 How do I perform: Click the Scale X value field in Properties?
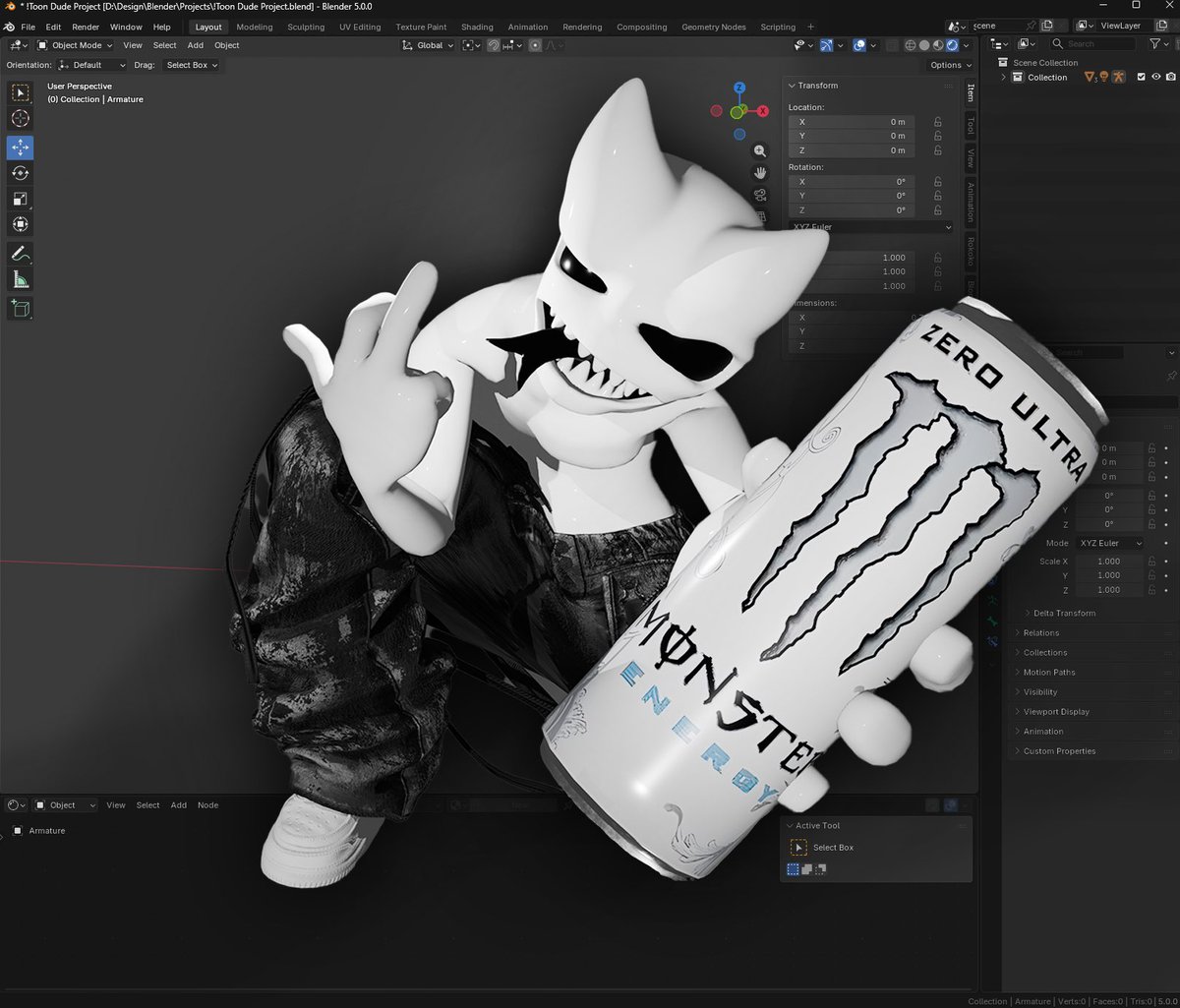point(1108,562)
